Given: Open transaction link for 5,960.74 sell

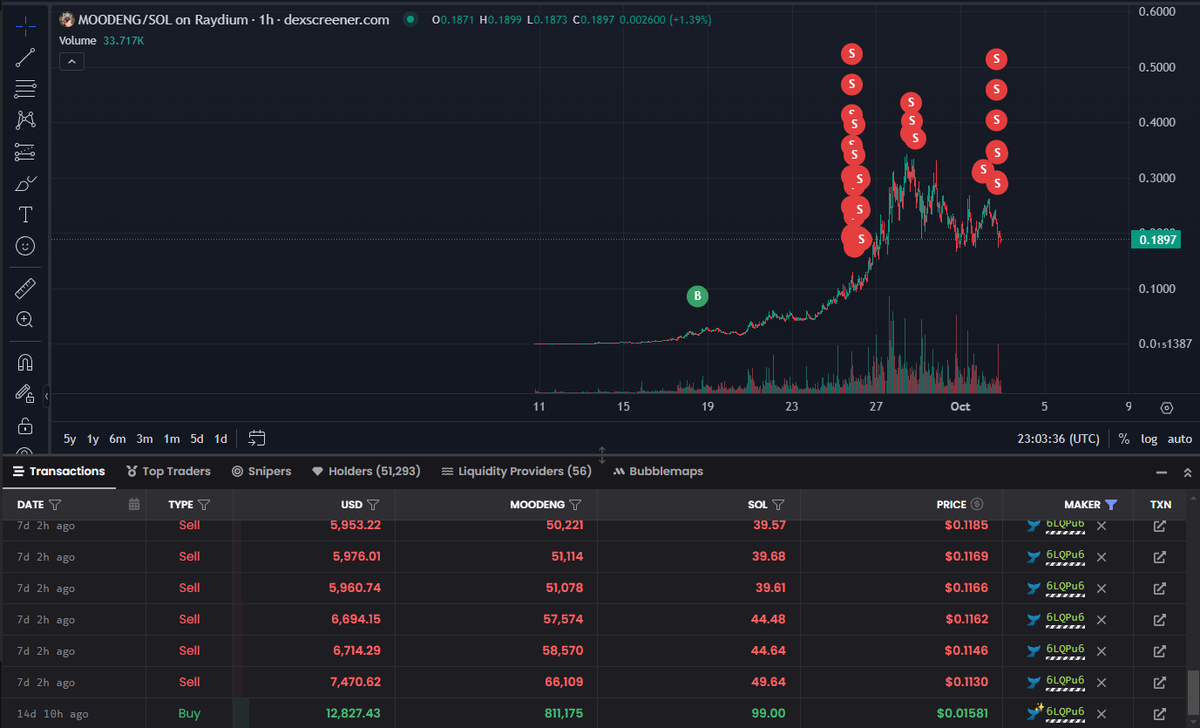Looking at the screenshot, I should click(1160, 588).
